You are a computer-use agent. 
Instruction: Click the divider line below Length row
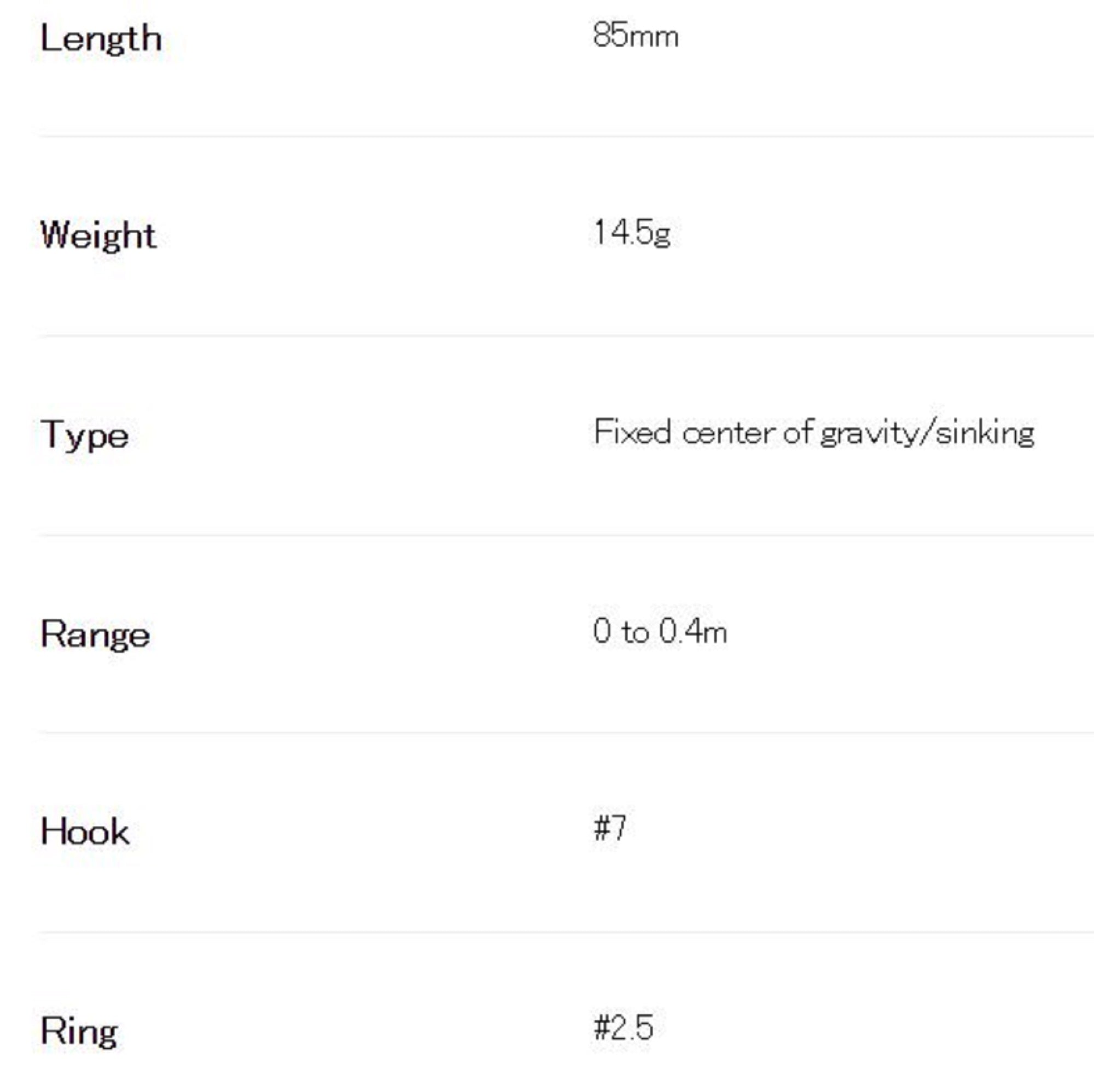566,137
